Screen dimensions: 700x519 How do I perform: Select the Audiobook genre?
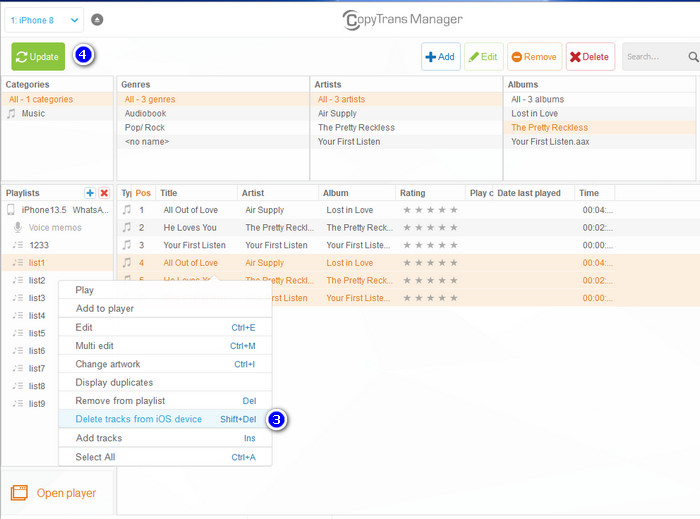pyautogui.click(x=213, y=113)
